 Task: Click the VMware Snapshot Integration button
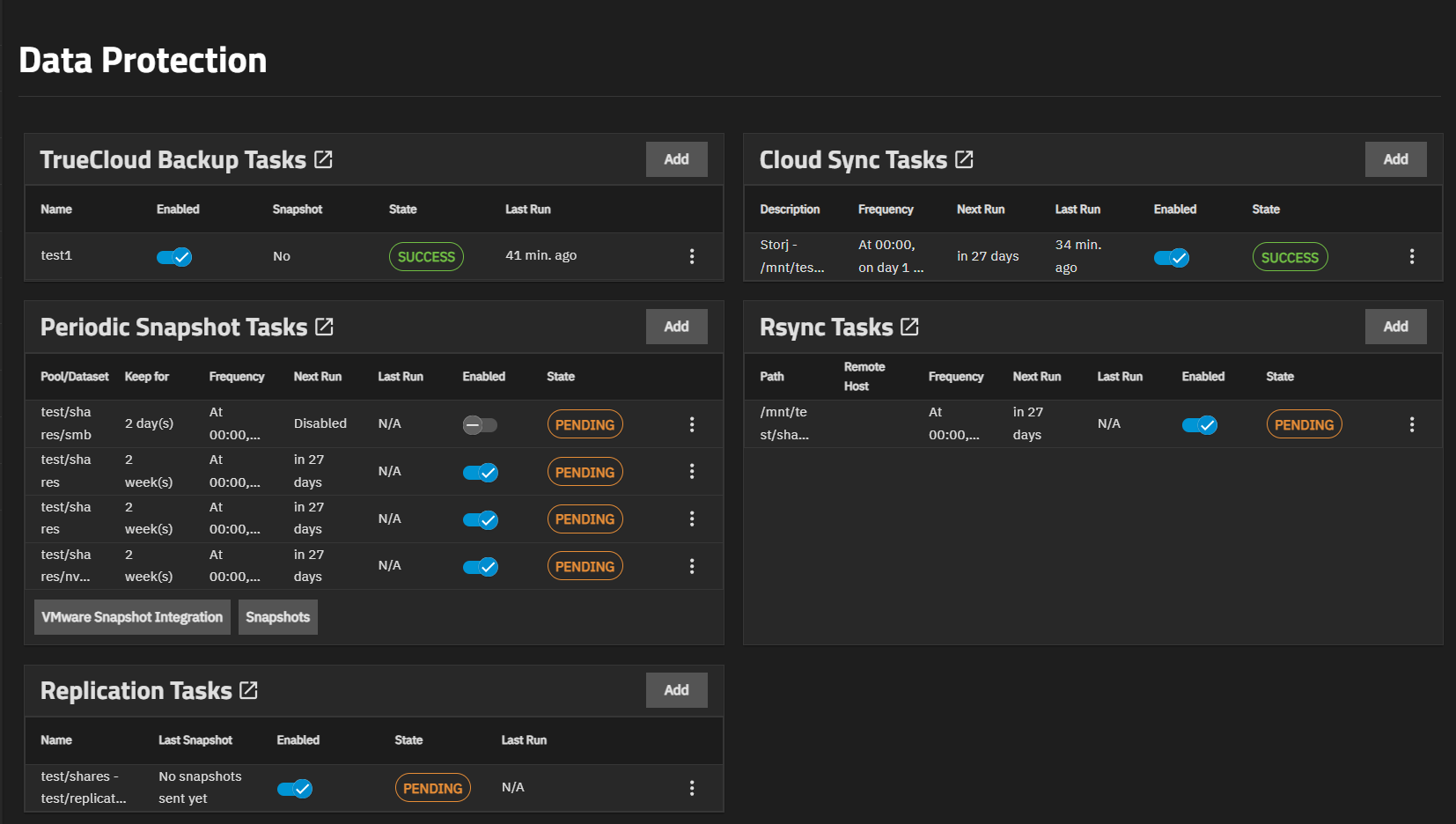(132, 617)
